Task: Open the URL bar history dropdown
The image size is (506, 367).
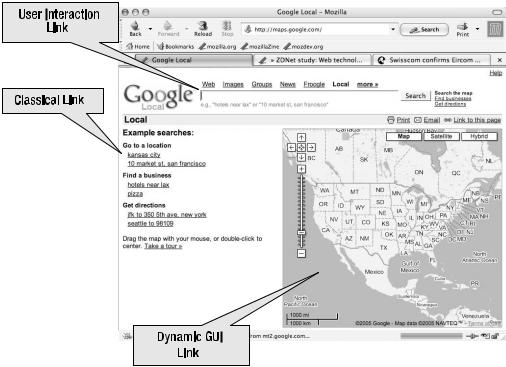Action: 393,29
